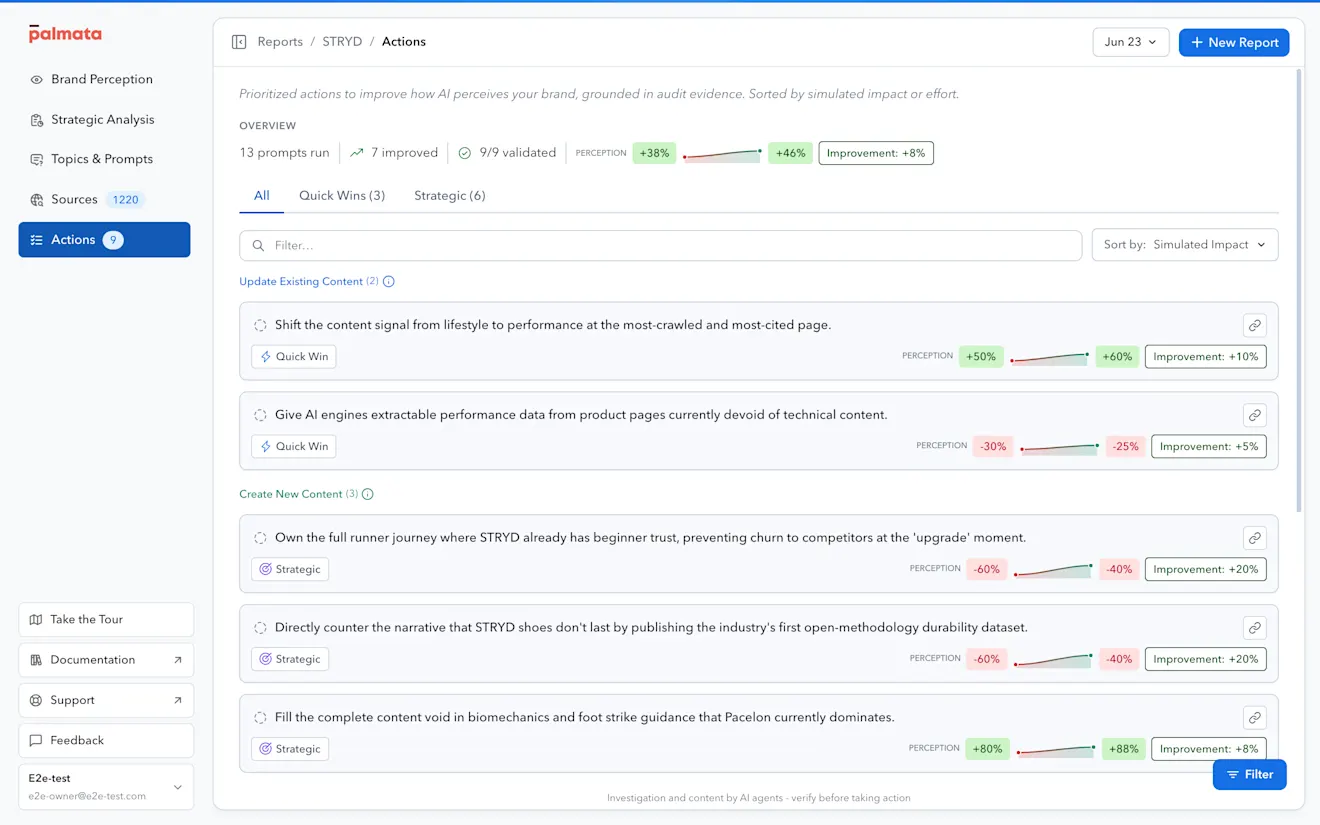Image resolution: width=1320 pixels, height=825 pixels.
Task: Click magnifier icon in filter field
Action: [x=259, y=245]
